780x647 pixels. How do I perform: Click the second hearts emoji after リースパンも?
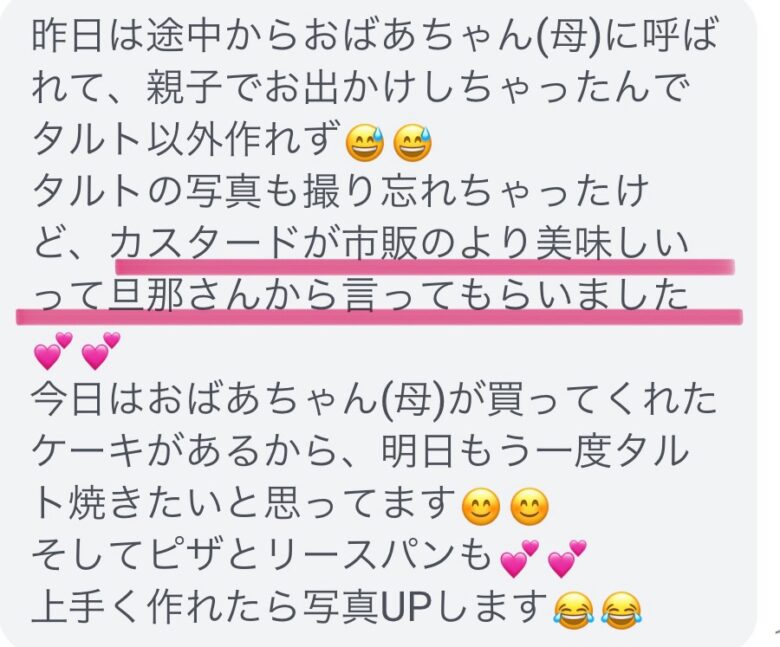567,558
